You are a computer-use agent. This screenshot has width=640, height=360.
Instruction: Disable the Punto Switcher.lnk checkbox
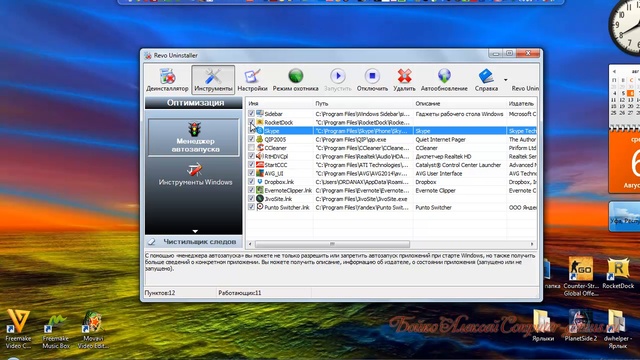(x=251, y=207)
